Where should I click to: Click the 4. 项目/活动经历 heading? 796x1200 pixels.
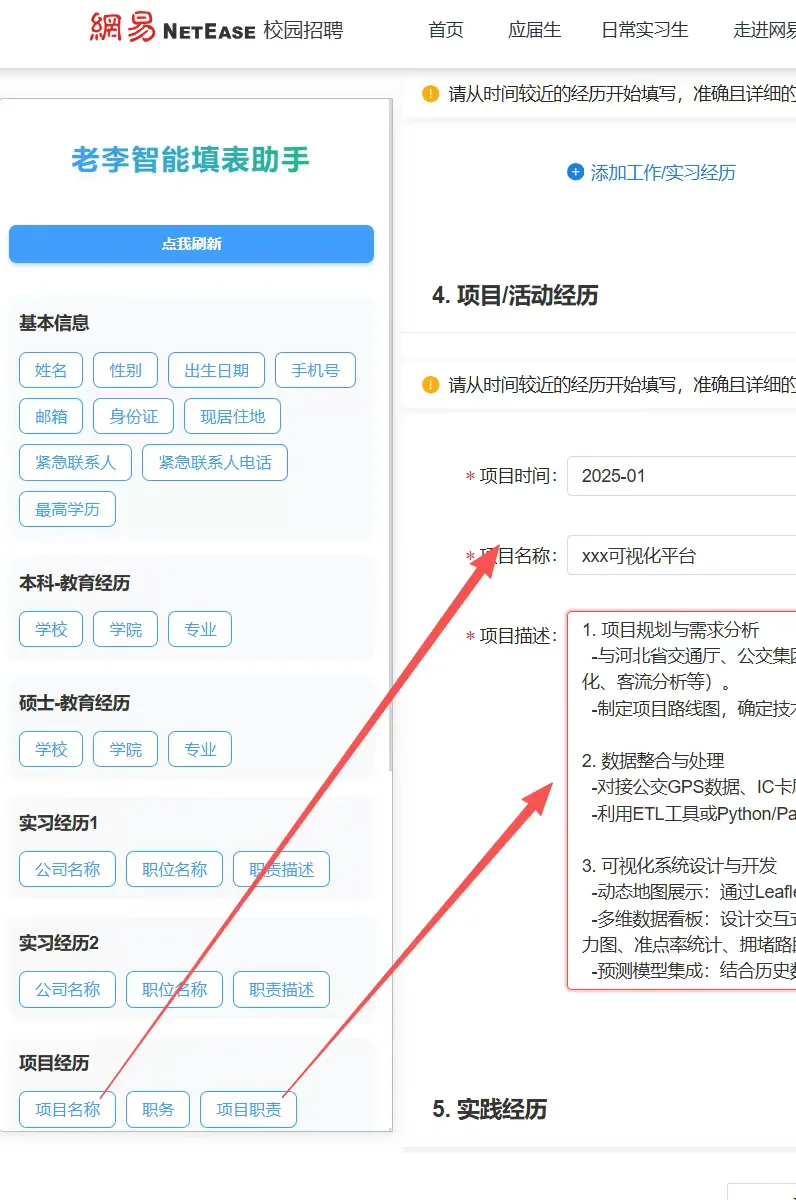click(x=515, y=295)
